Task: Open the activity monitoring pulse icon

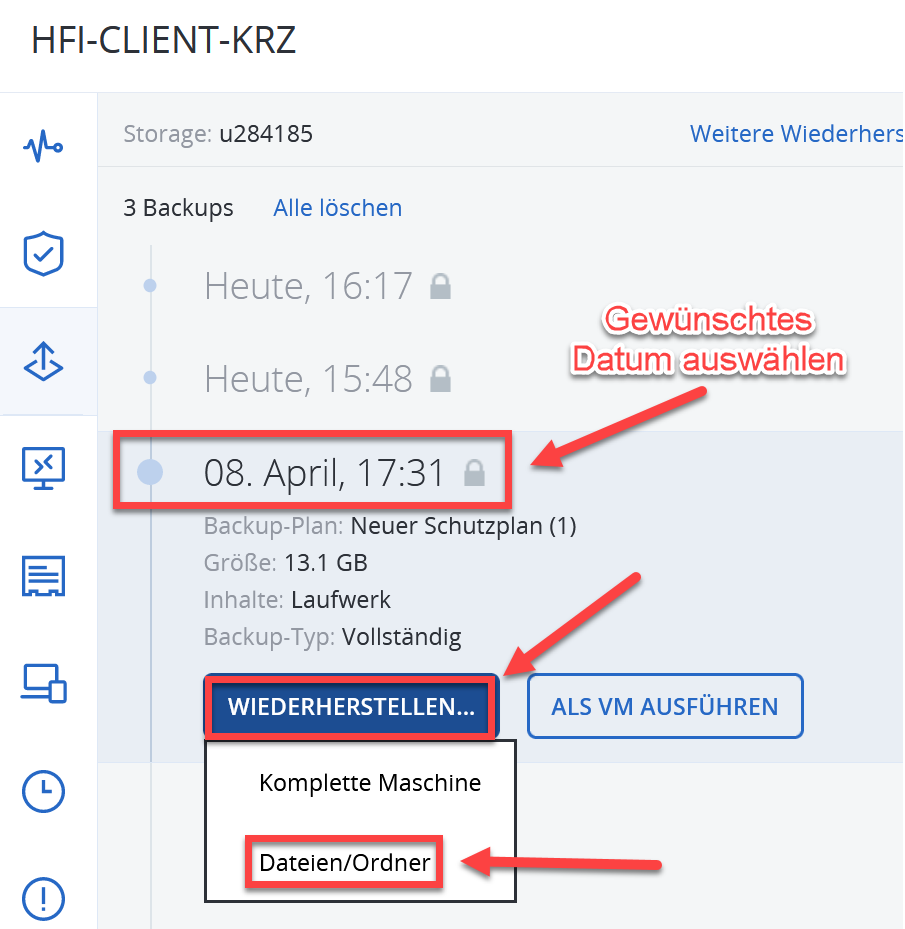Action: pyautogui.click(x=43, y=148)
